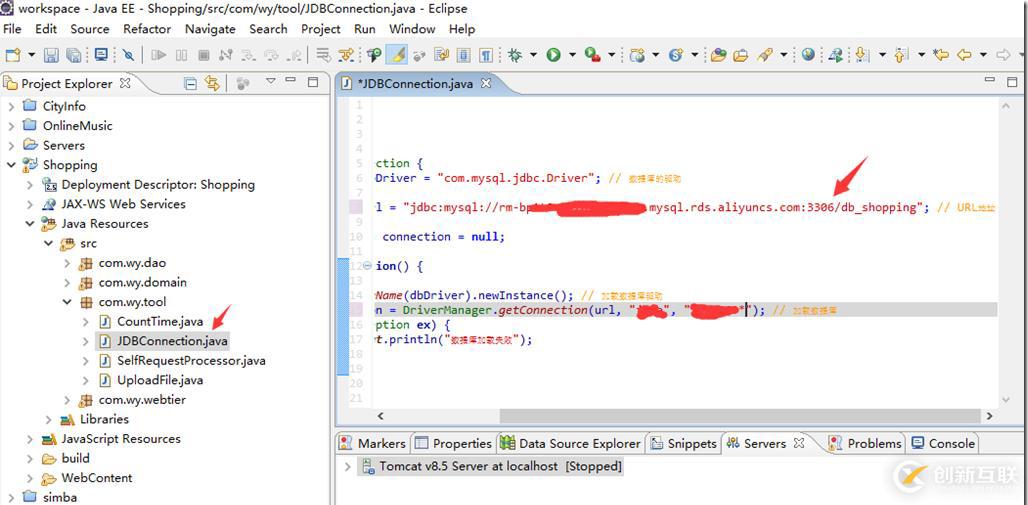Collapse All in Project Explorer
The width and height of the screenshot is (1028, 505).
tap(190, 84)
